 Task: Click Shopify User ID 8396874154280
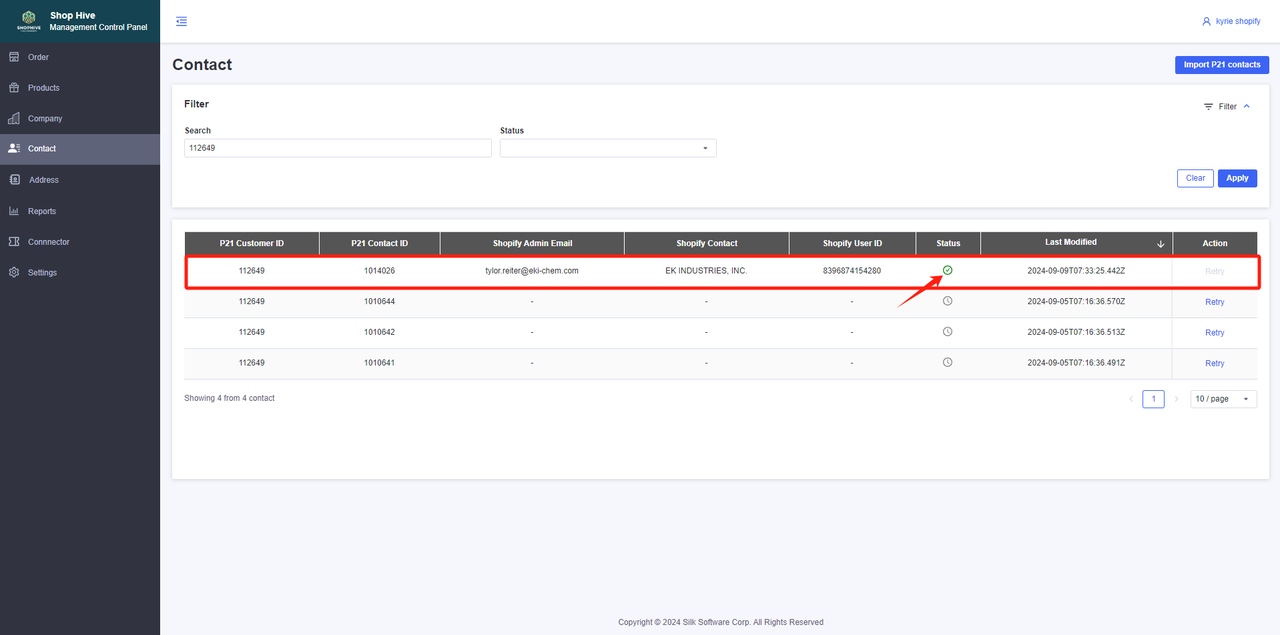pos(852,271)
